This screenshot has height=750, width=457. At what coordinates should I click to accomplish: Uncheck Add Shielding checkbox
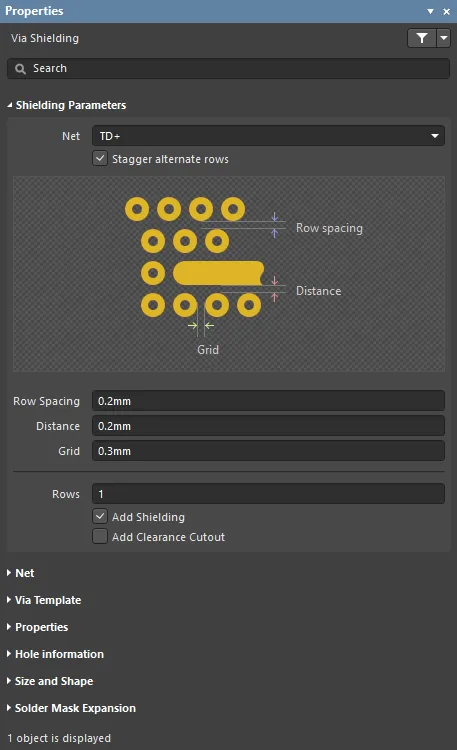[x=100, y=516]
